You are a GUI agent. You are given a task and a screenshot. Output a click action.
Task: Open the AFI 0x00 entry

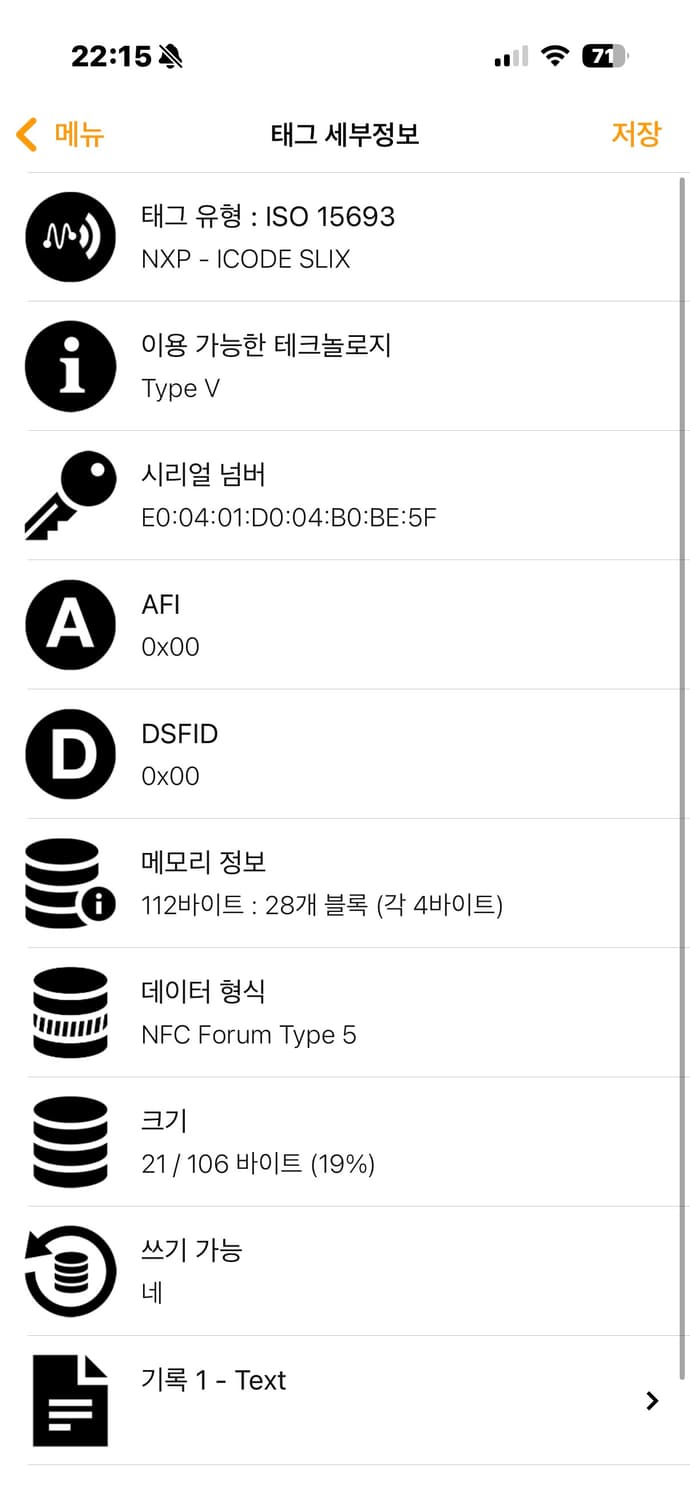(x=300, y=624)
